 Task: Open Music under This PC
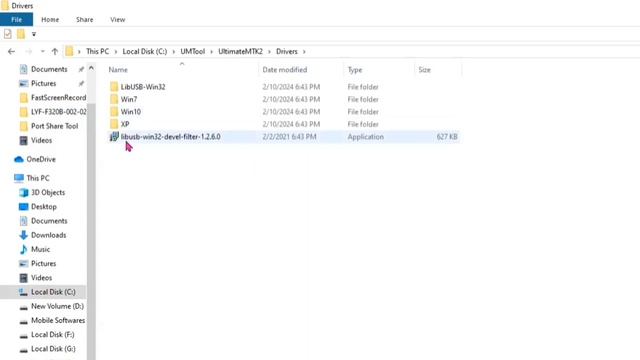click(40, 249)
